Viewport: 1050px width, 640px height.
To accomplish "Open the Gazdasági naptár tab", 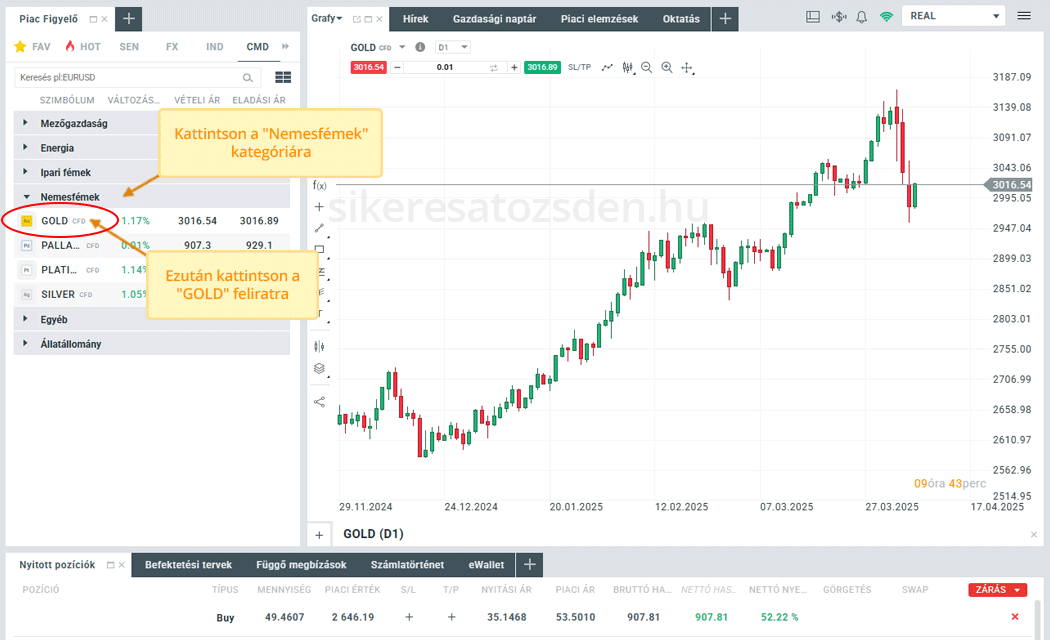I will 494,19.
